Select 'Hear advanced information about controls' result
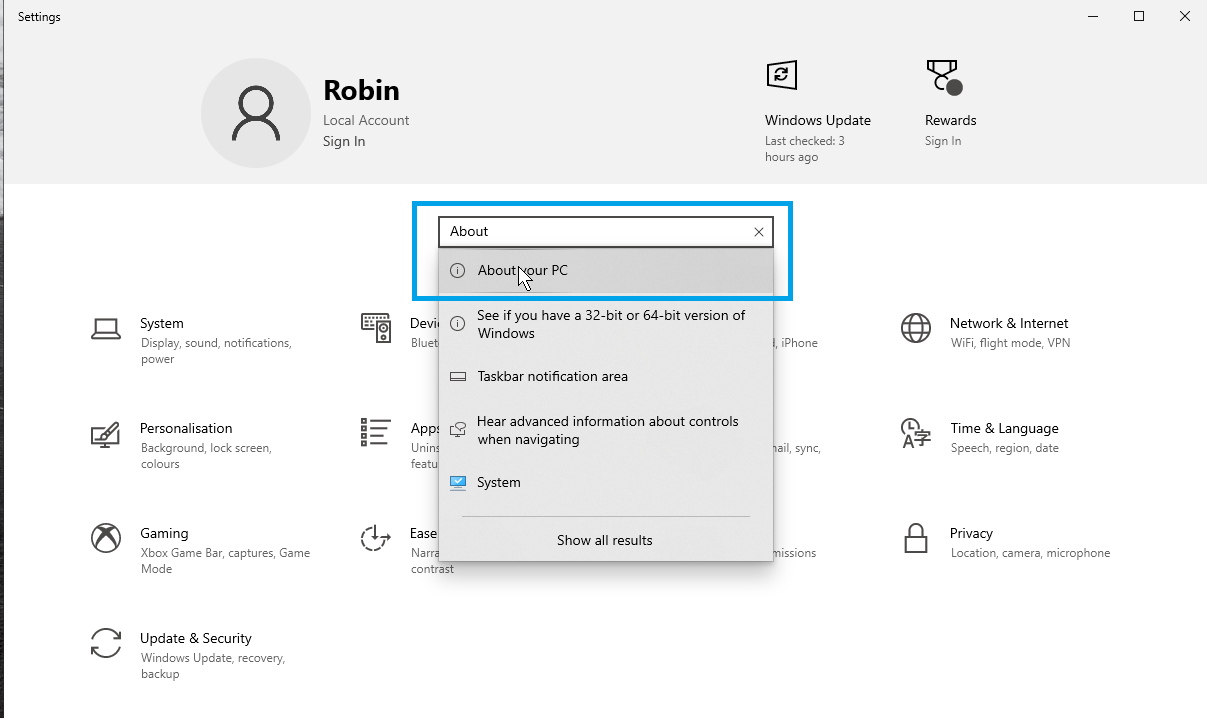Viewport: 1207px width, 718px height. [606, 430]
